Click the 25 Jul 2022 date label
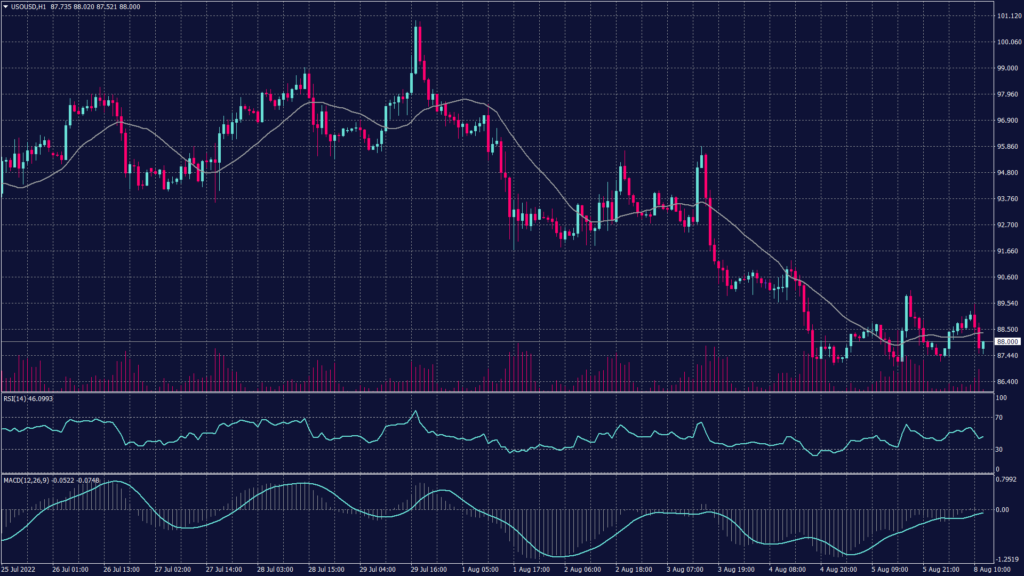Image resolution: width=1024 pixels, height=576 pixels. [x=20, y=568]
